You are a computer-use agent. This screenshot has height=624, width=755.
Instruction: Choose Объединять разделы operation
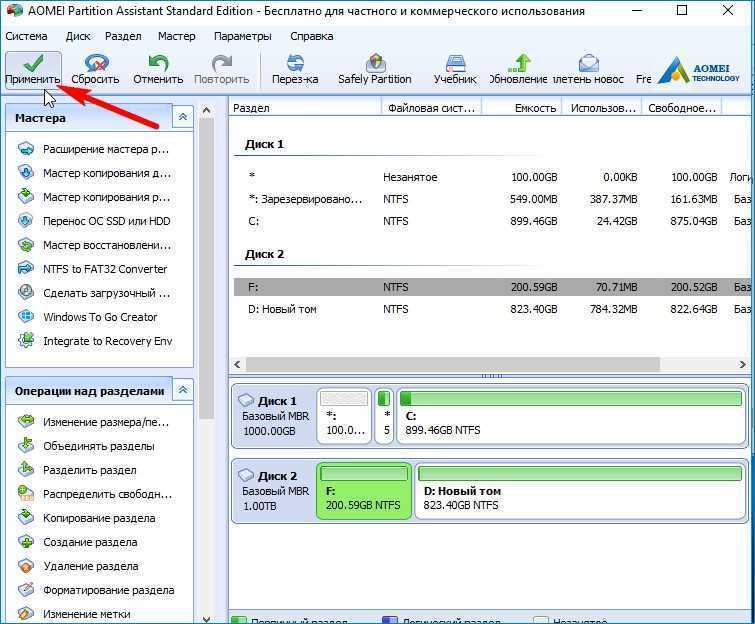click(86, 446)
